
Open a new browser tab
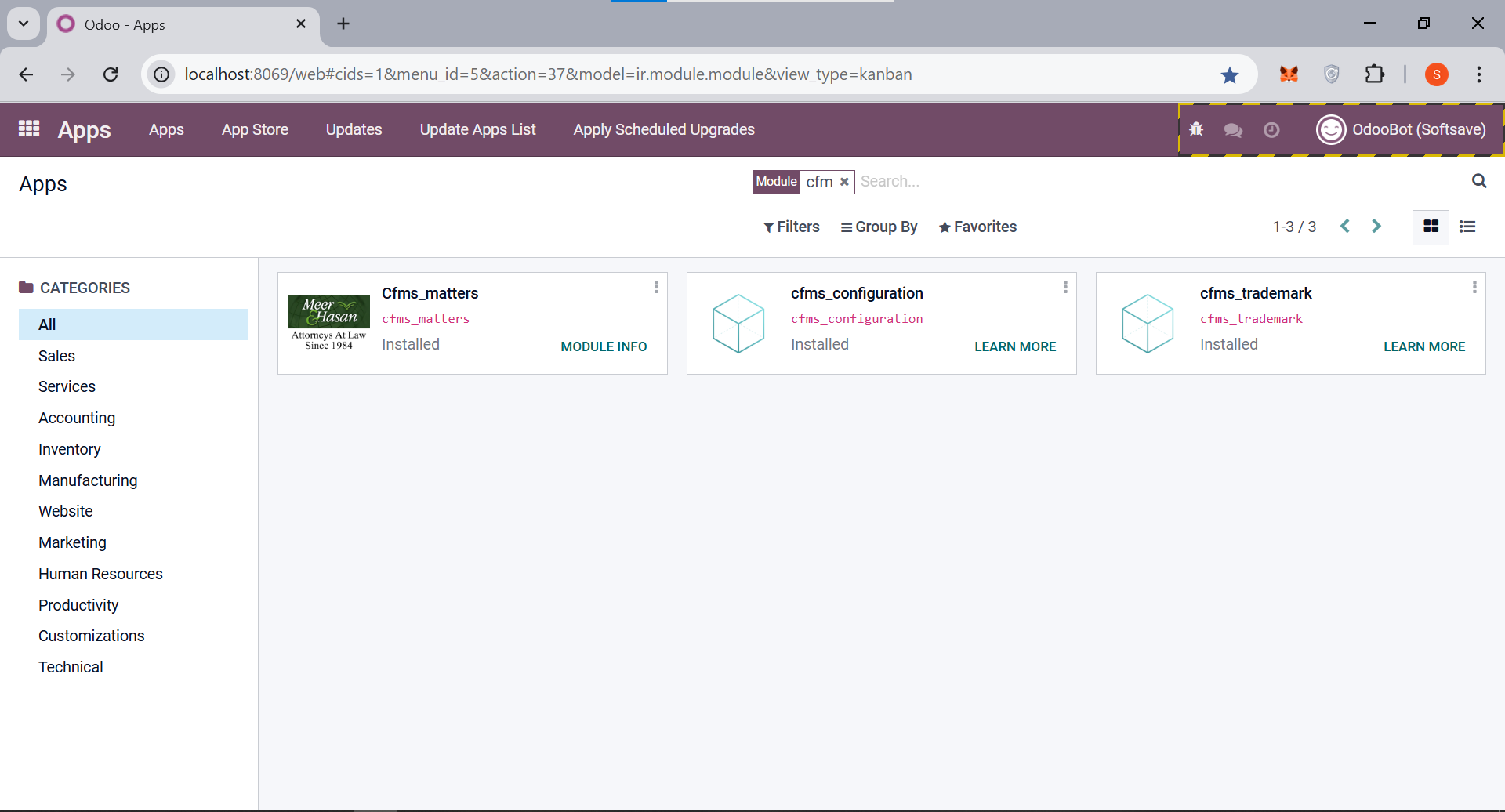(x=343, y=24)
